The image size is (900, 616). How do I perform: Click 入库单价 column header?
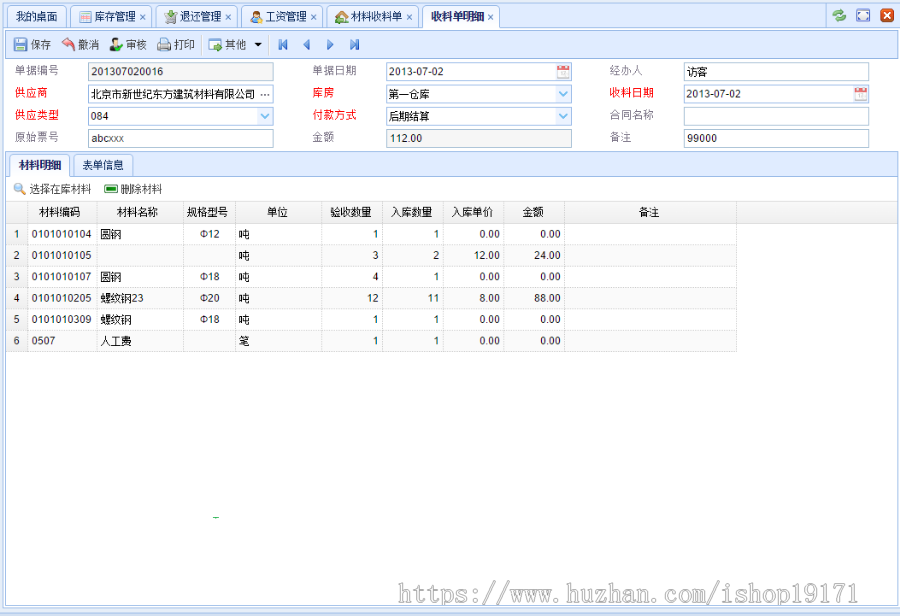point(474,212)
